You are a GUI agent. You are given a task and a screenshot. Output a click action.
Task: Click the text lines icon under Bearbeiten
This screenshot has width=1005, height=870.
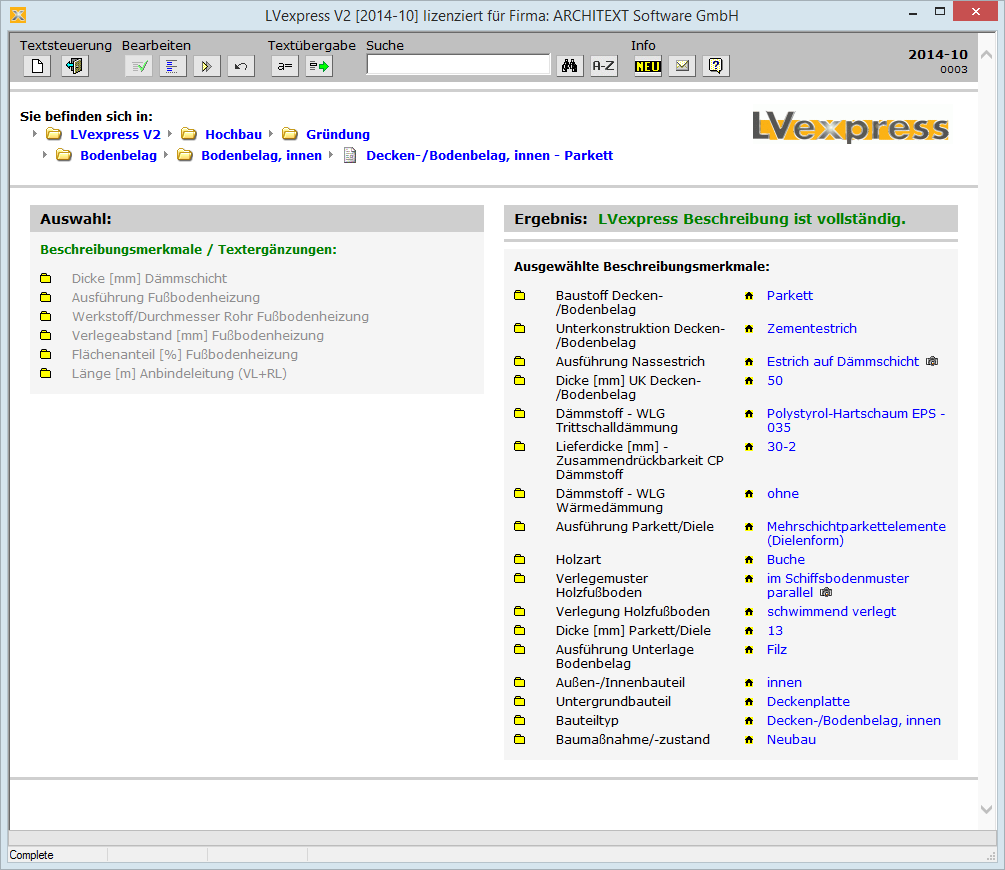click(x=172, y=66)
